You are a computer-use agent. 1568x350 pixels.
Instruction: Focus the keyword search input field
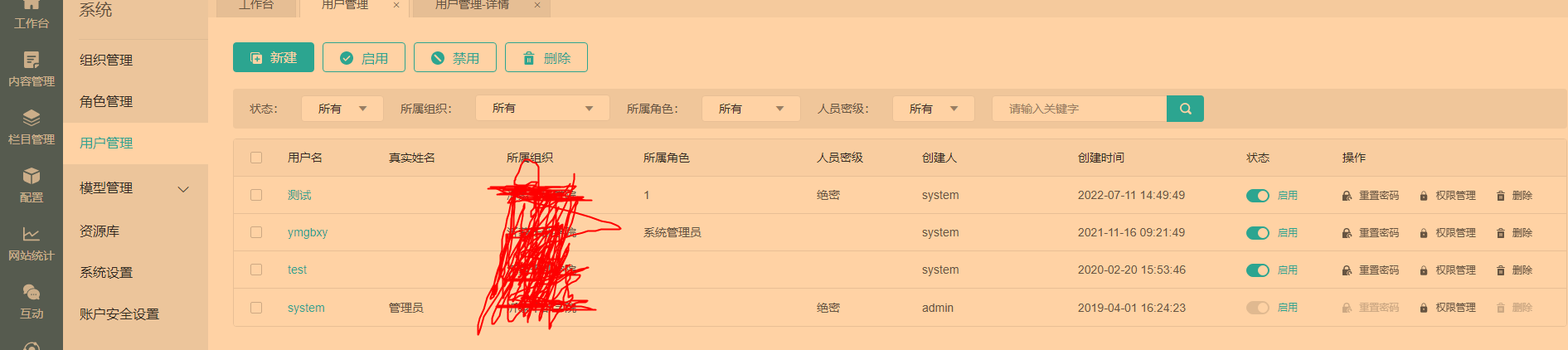coord(1079,109)
